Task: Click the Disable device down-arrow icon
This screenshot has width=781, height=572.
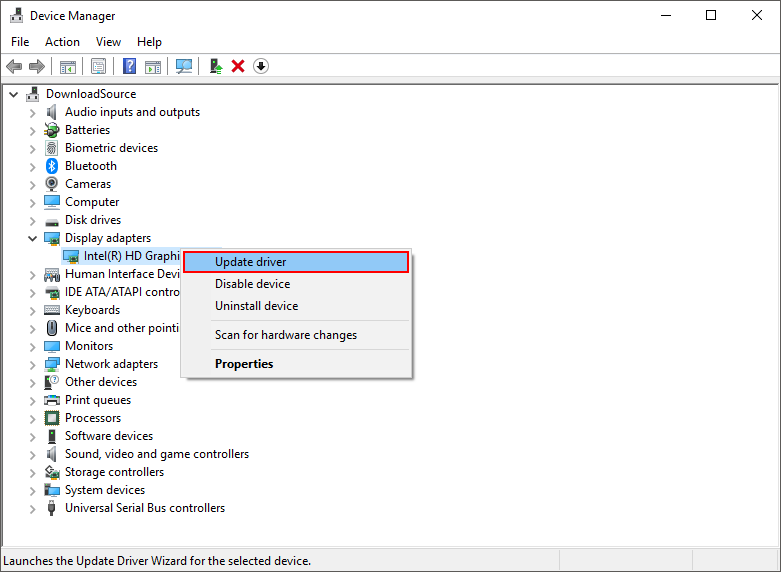Action: pos(261,66)
